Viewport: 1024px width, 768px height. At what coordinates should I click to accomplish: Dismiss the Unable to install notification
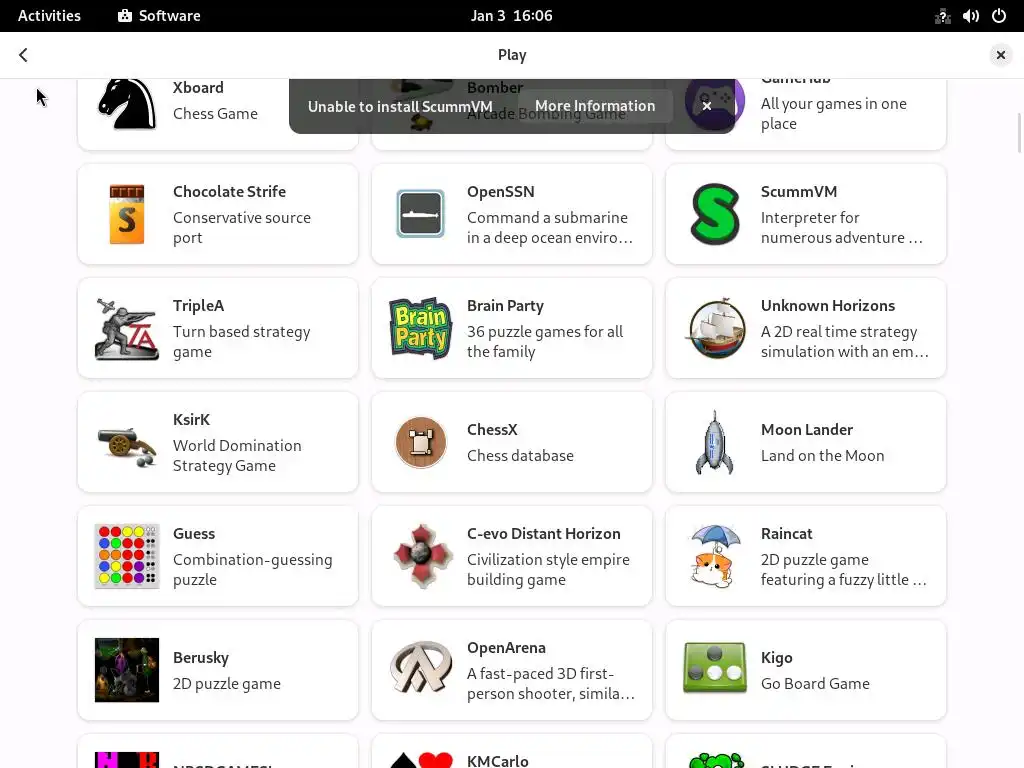pos(707,106)
